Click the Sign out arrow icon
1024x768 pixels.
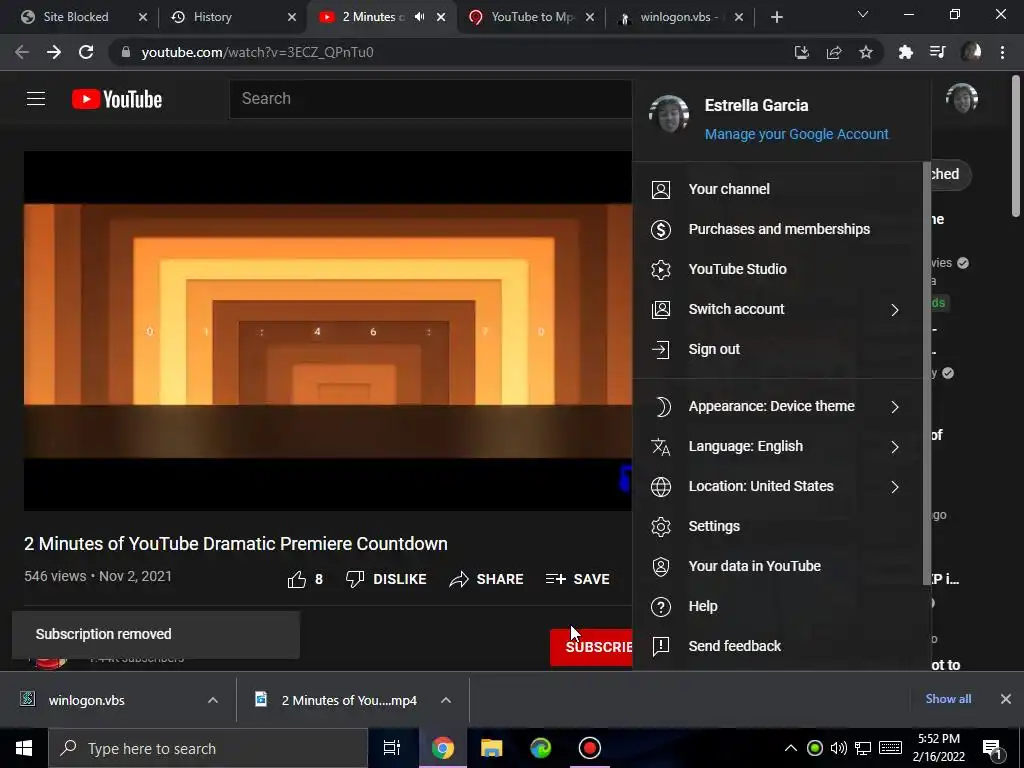(x=661, y=349)
